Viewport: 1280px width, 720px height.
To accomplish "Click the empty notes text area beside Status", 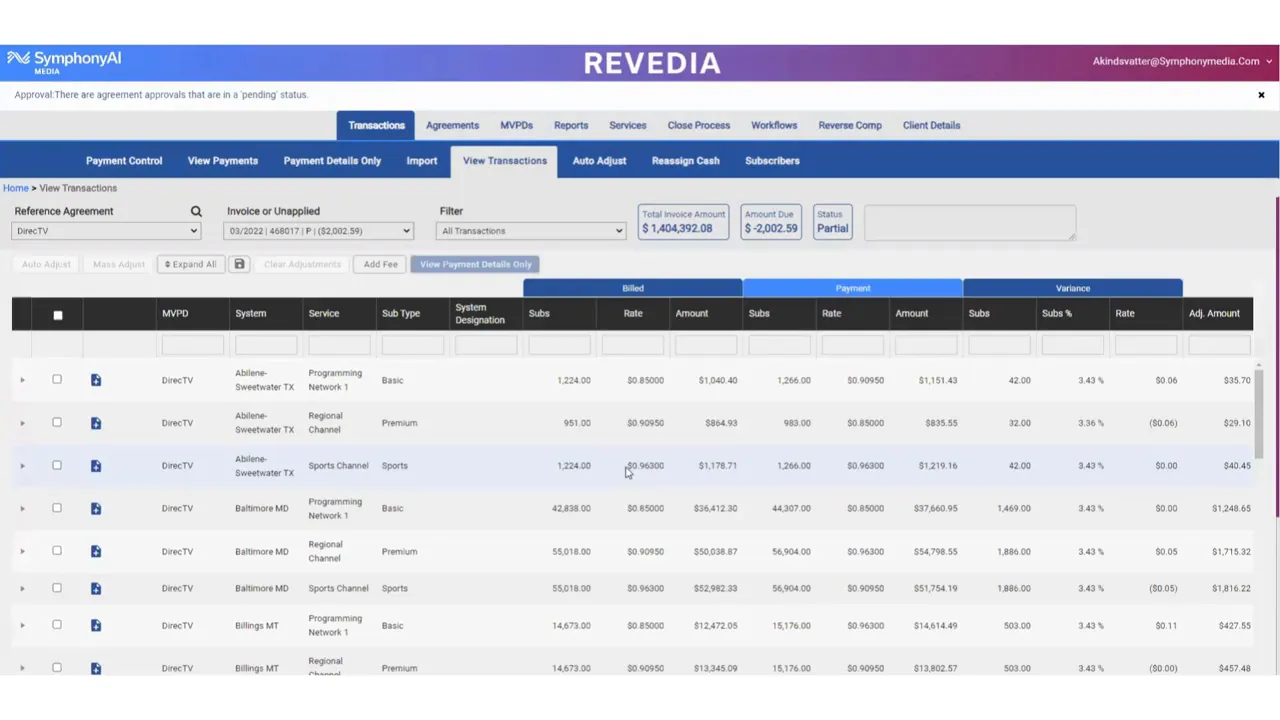I will pyautogui.click(x=970, y=222).
